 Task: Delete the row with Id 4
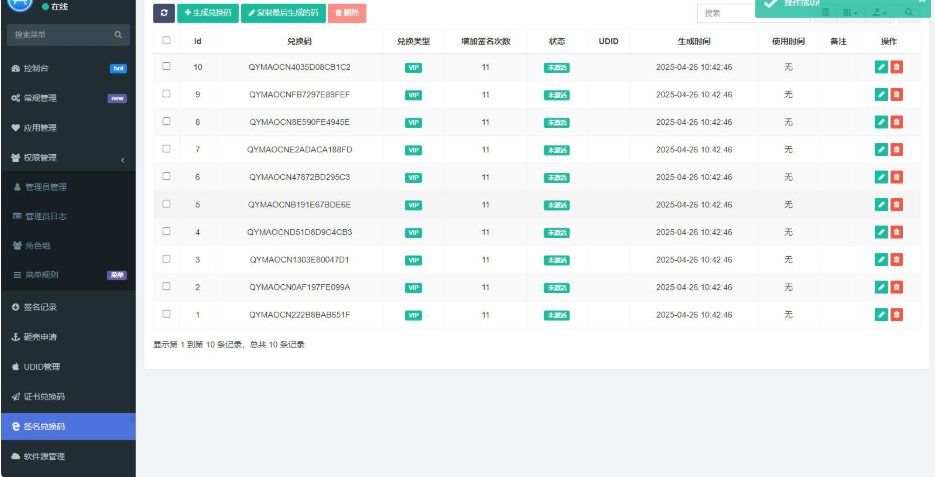click(896, 232)
